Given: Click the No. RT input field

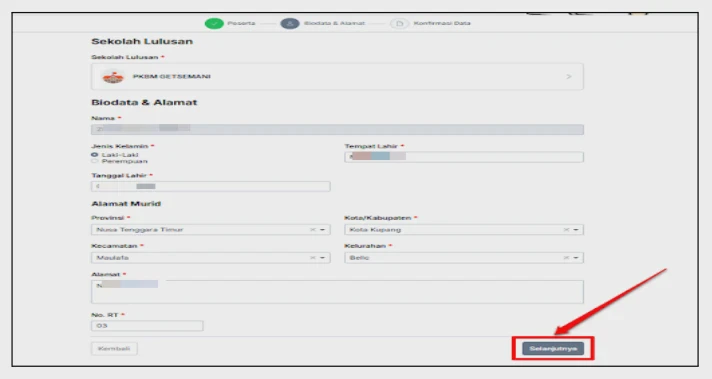Looking at the screenshot, I should point(147,326).
